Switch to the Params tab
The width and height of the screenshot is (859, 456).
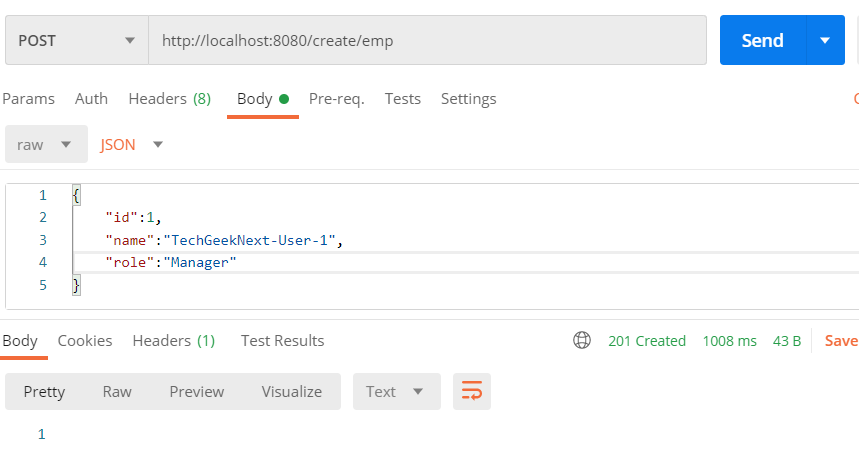(x=28, y=99)
